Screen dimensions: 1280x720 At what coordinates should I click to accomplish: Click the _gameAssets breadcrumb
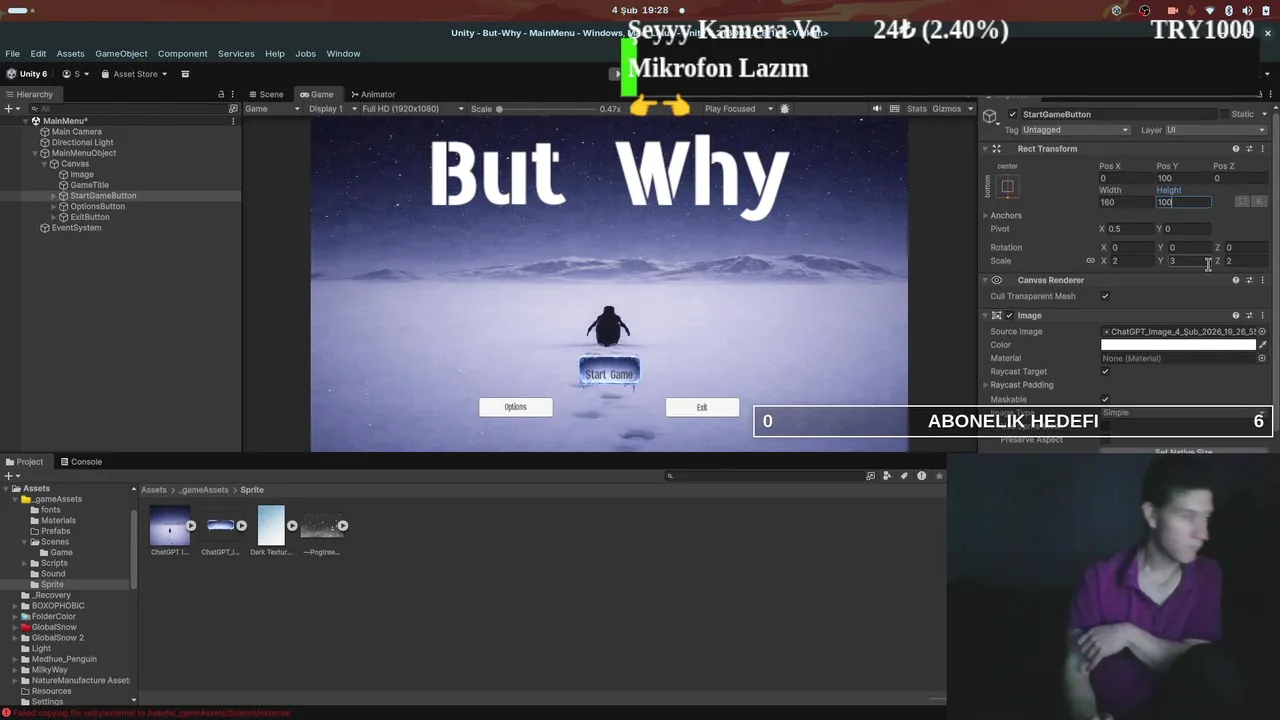pos(205,490)
